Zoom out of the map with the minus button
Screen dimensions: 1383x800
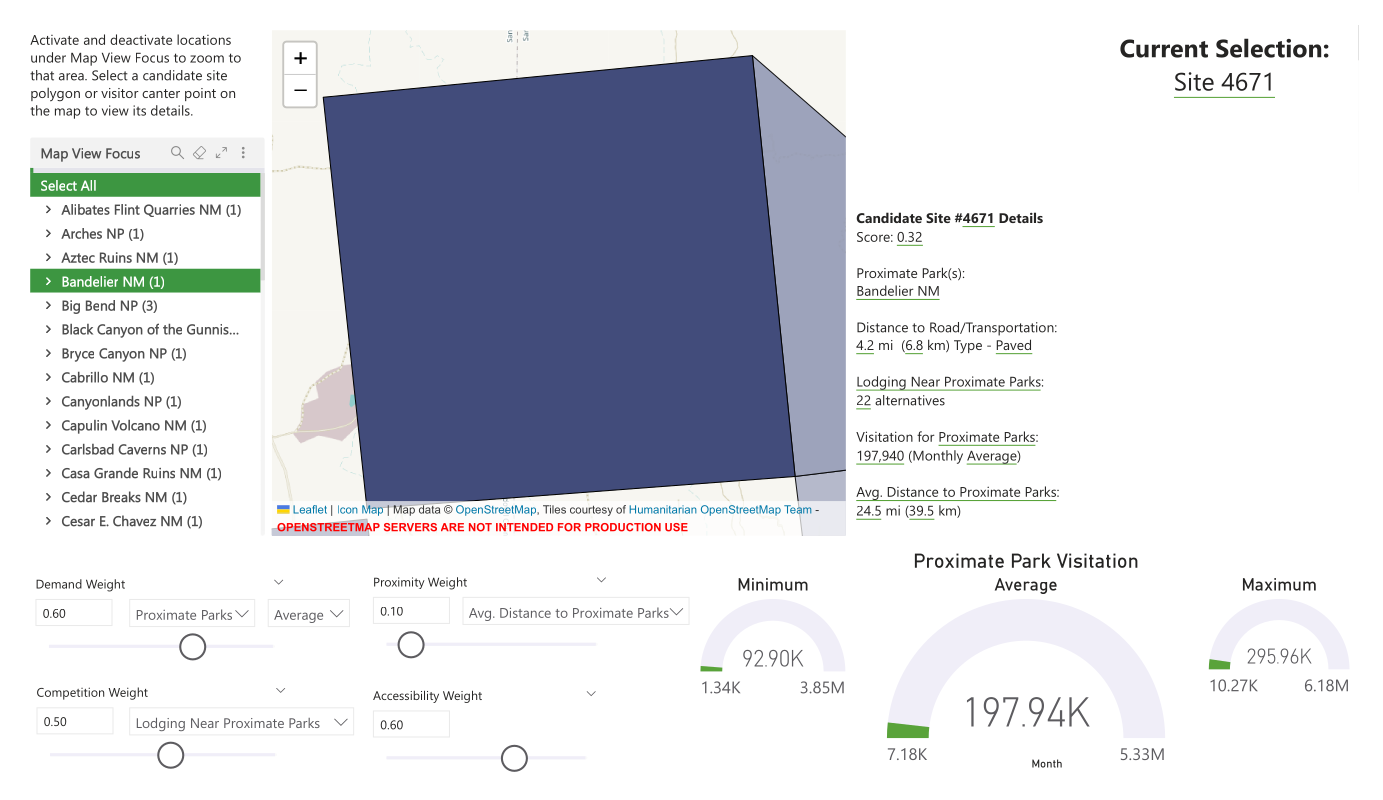coord(299,90)
